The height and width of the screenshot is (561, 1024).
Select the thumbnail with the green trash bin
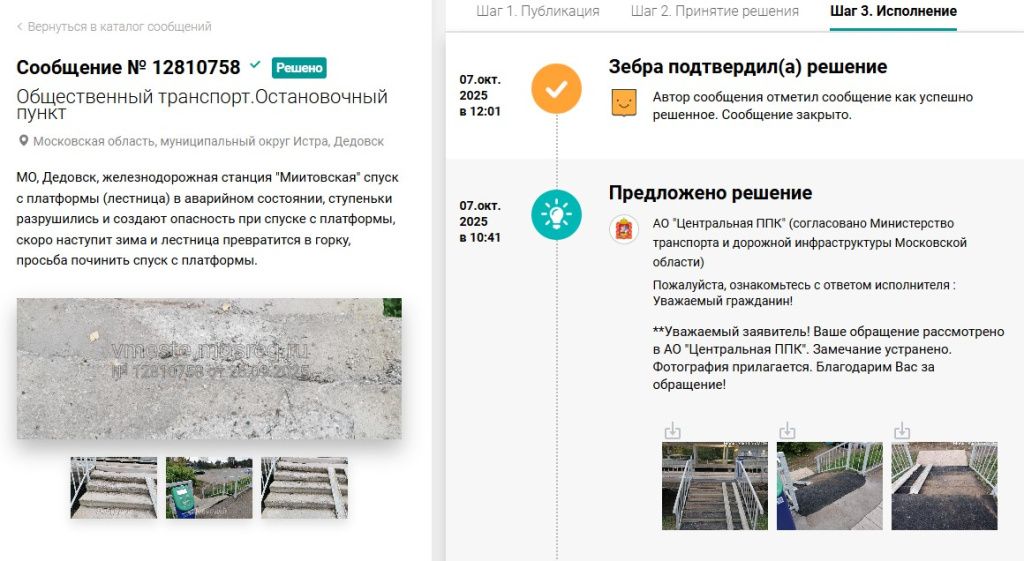tap(209, 488)
